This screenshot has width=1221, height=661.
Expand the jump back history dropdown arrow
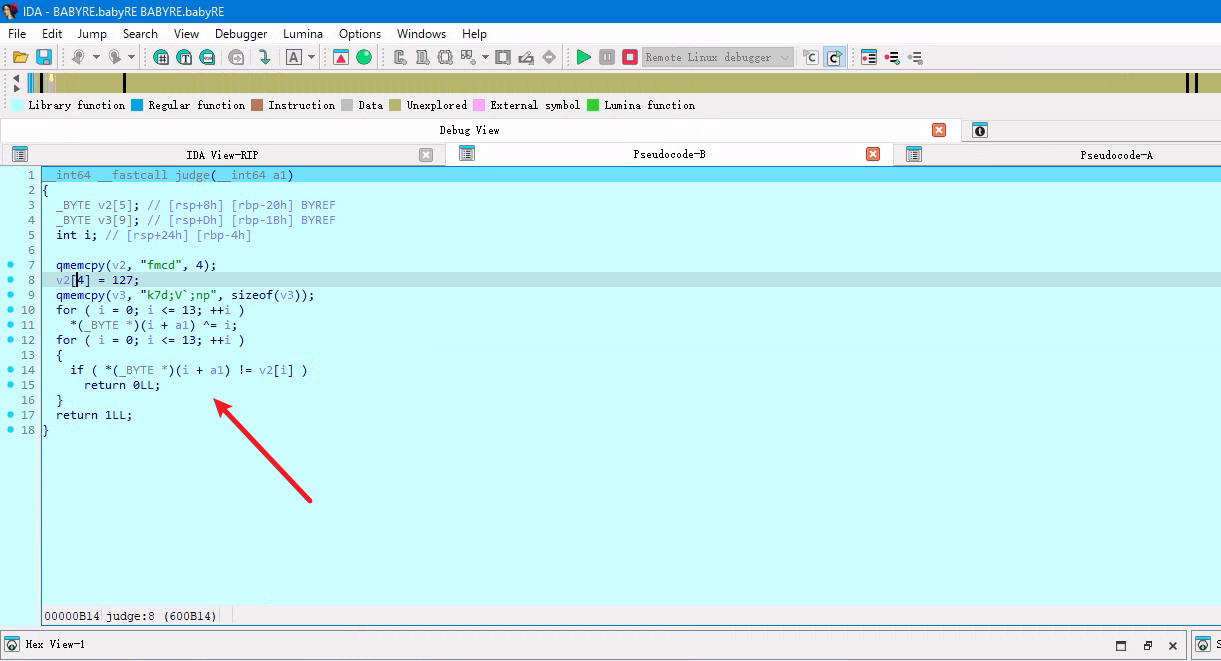click(96, 58)
